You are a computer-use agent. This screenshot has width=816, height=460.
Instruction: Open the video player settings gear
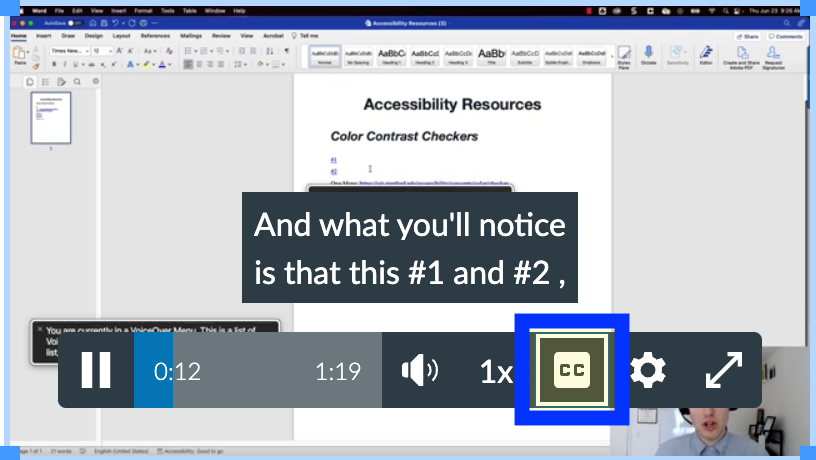point(647,370)
